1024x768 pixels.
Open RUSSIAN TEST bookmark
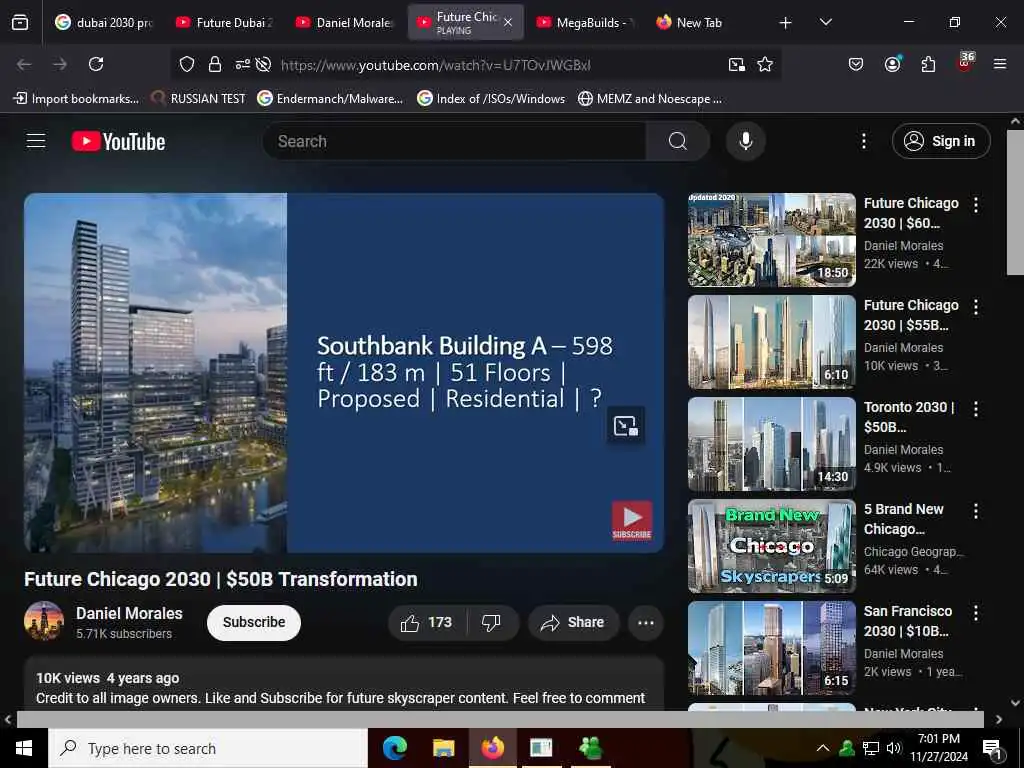point(198,99)
